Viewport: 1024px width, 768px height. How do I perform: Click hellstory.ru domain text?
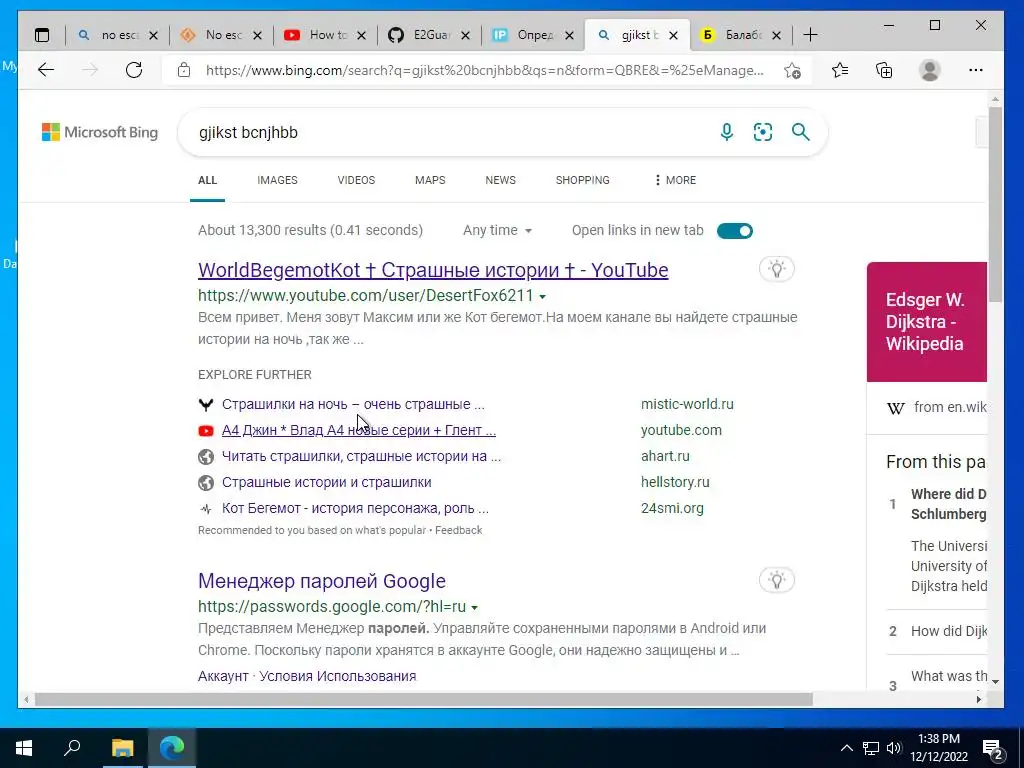(x=675, y=483)
